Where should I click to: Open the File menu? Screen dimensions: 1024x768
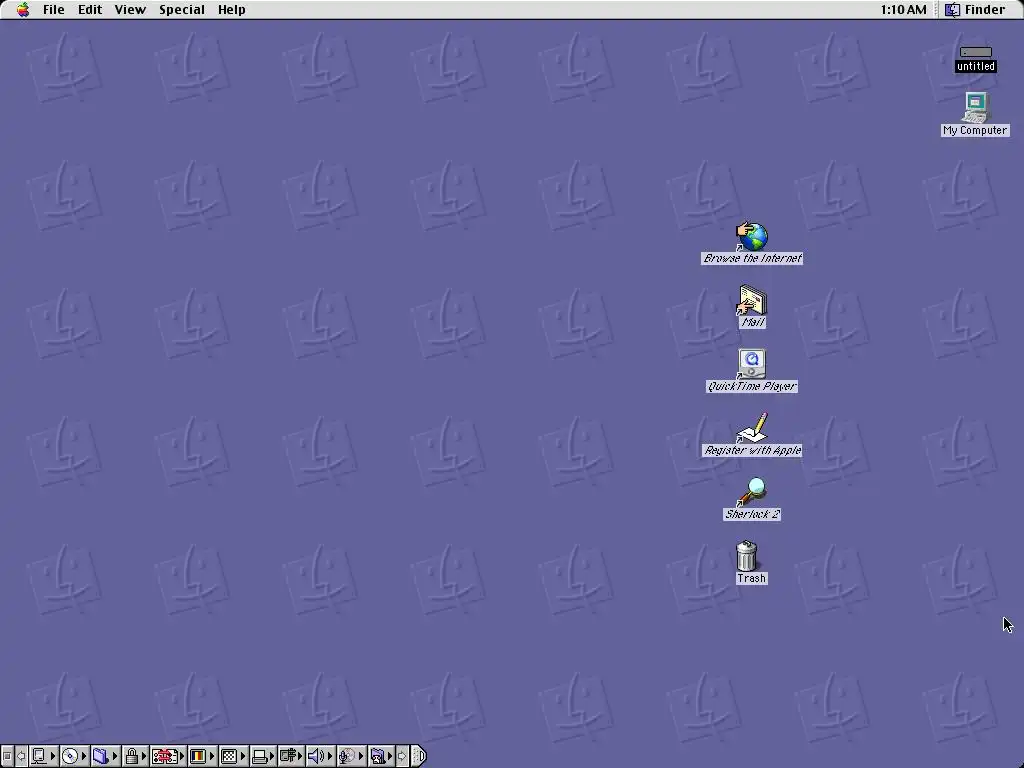click(54, 10)
